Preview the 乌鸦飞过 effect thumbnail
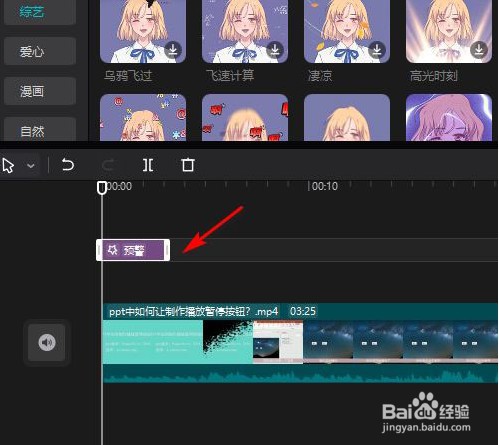 143,31
